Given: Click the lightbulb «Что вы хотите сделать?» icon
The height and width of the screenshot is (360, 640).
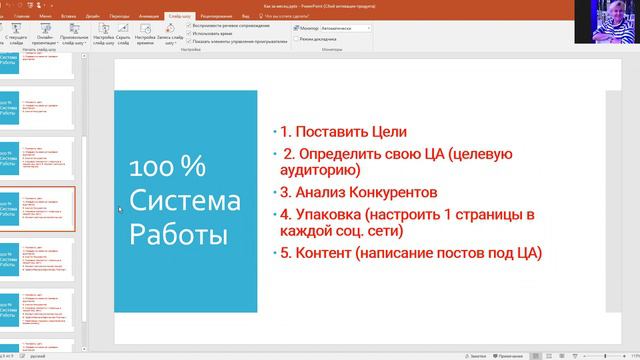Looking at the screenshot, I should point(261,16).
